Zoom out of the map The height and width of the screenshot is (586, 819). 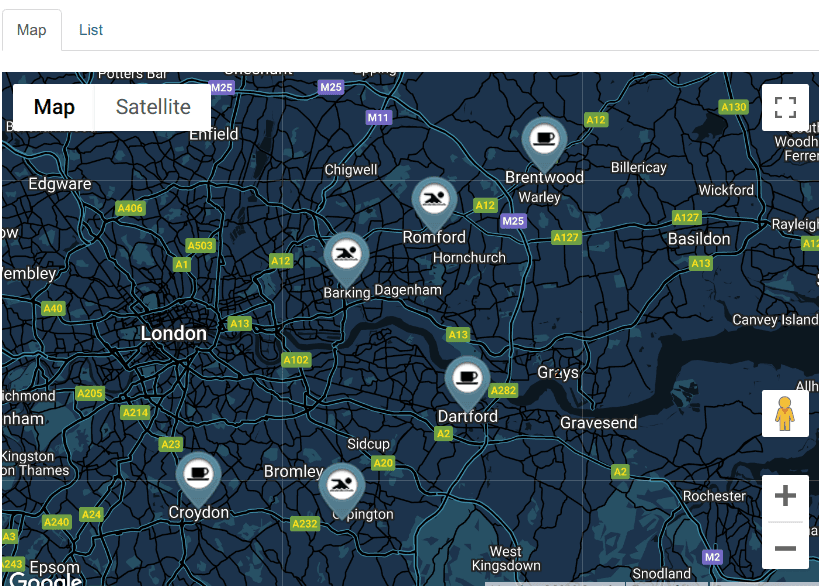(x=785, y=547)
